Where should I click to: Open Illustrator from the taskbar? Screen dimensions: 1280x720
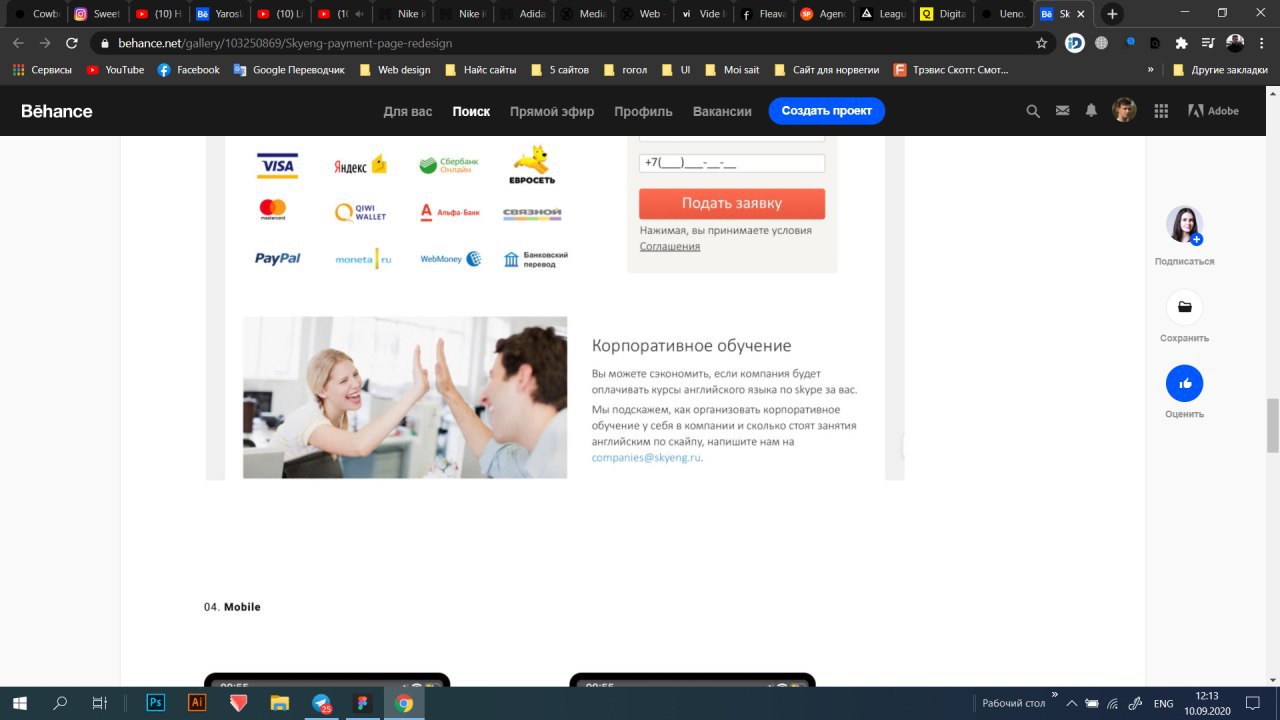pos(197,703)
